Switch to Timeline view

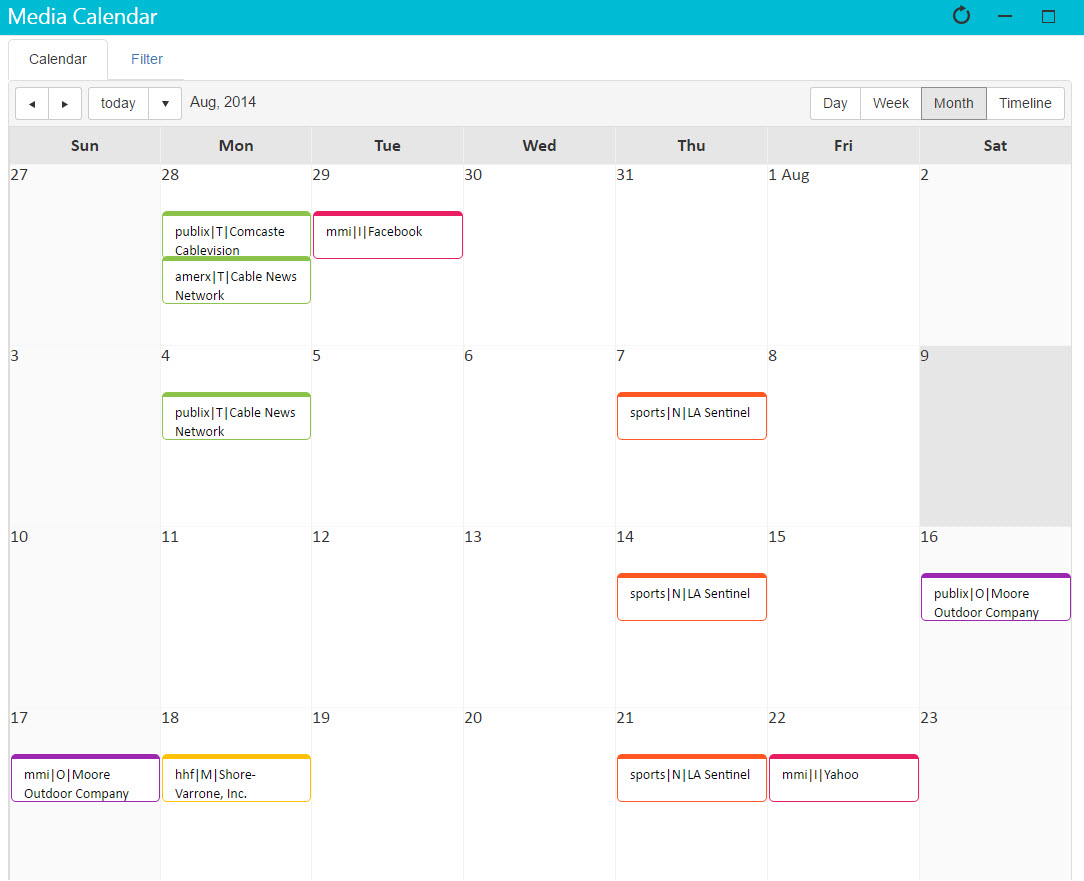(1025, 104)
